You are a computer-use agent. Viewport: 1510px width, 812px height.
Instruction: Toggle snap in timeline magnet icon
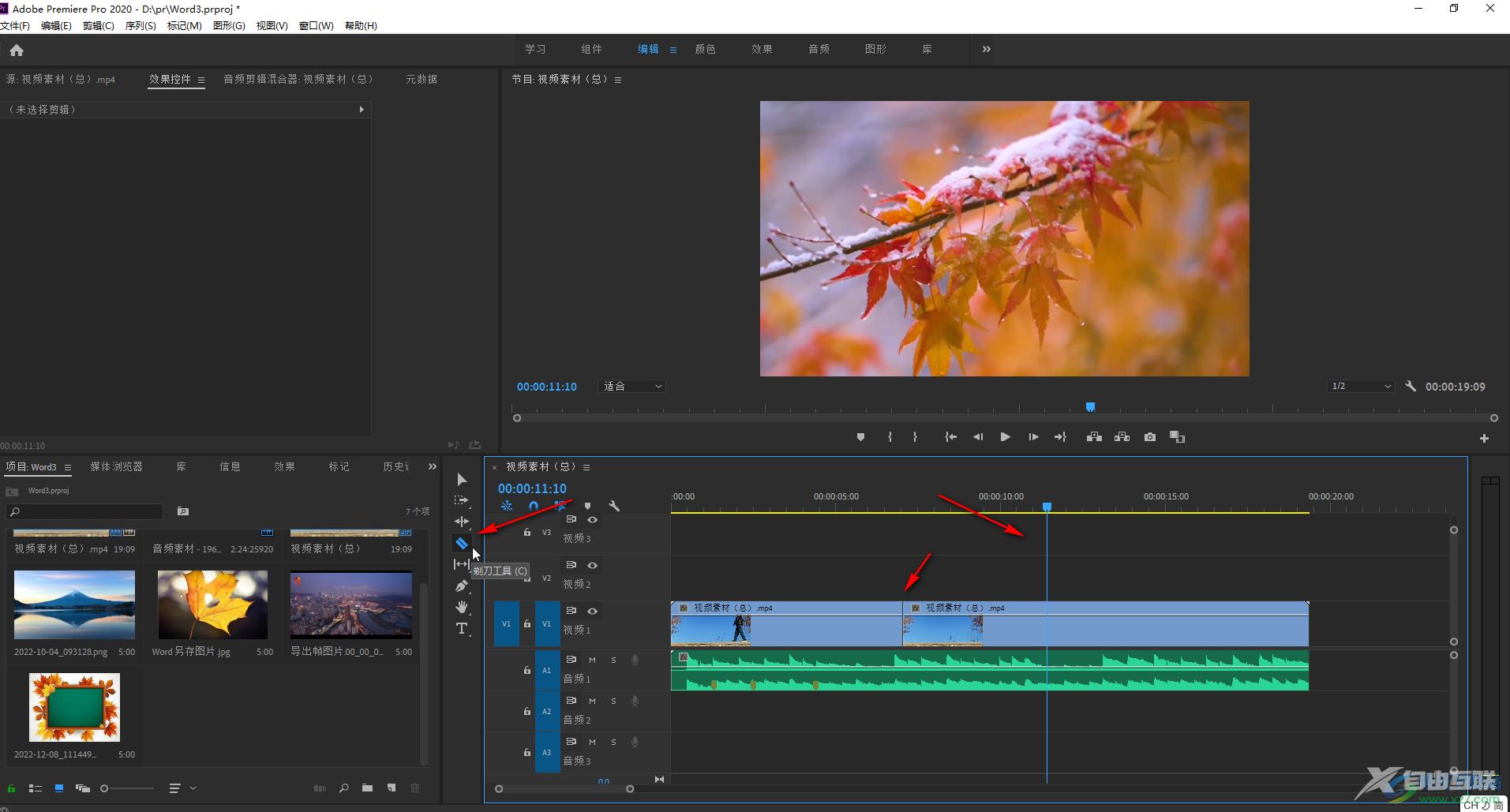pyautogui.click(x=534, y=507)
